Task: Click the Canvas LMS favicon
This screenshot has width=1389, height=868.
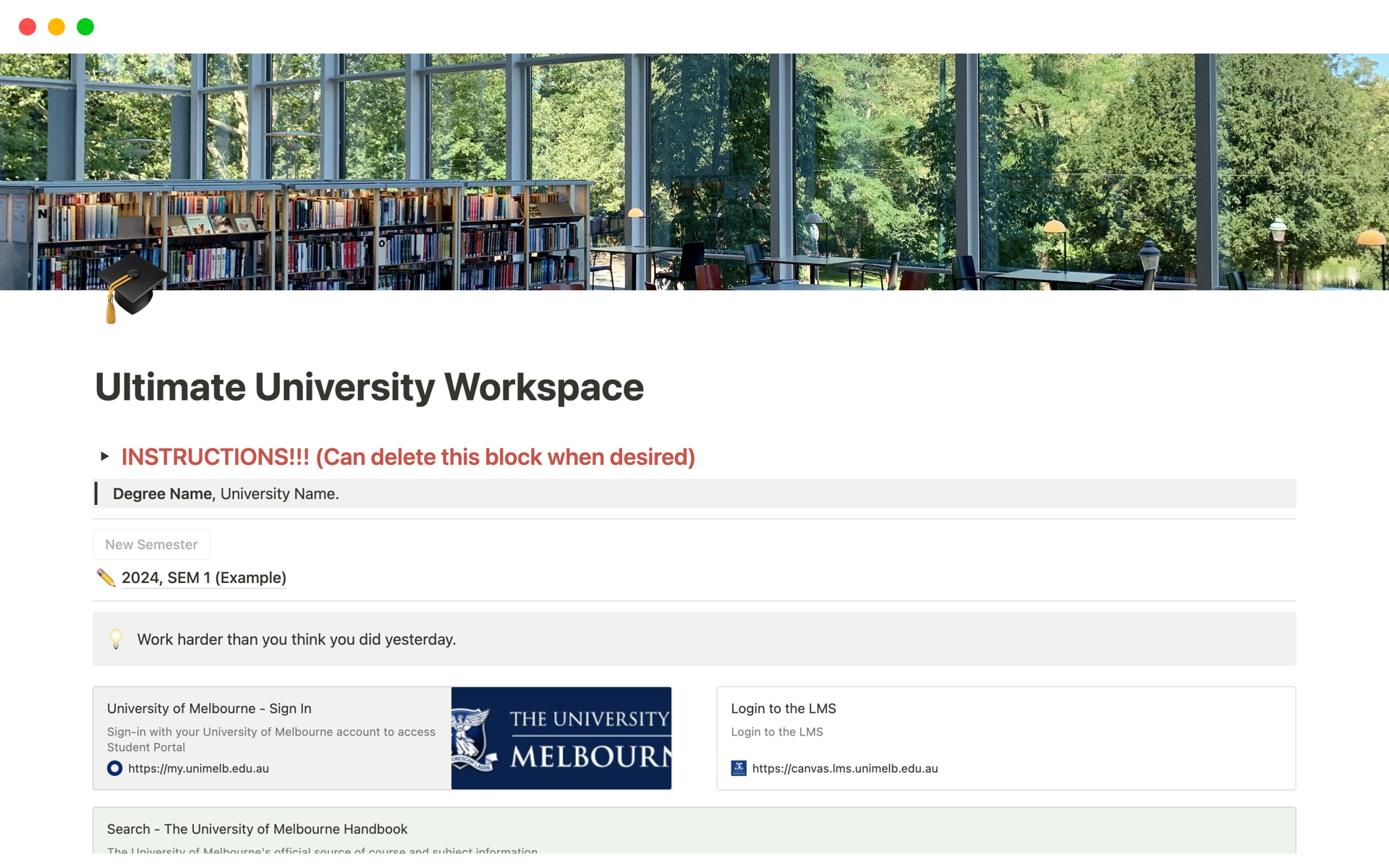Action: pyautogui.click(x=739, y=768)
